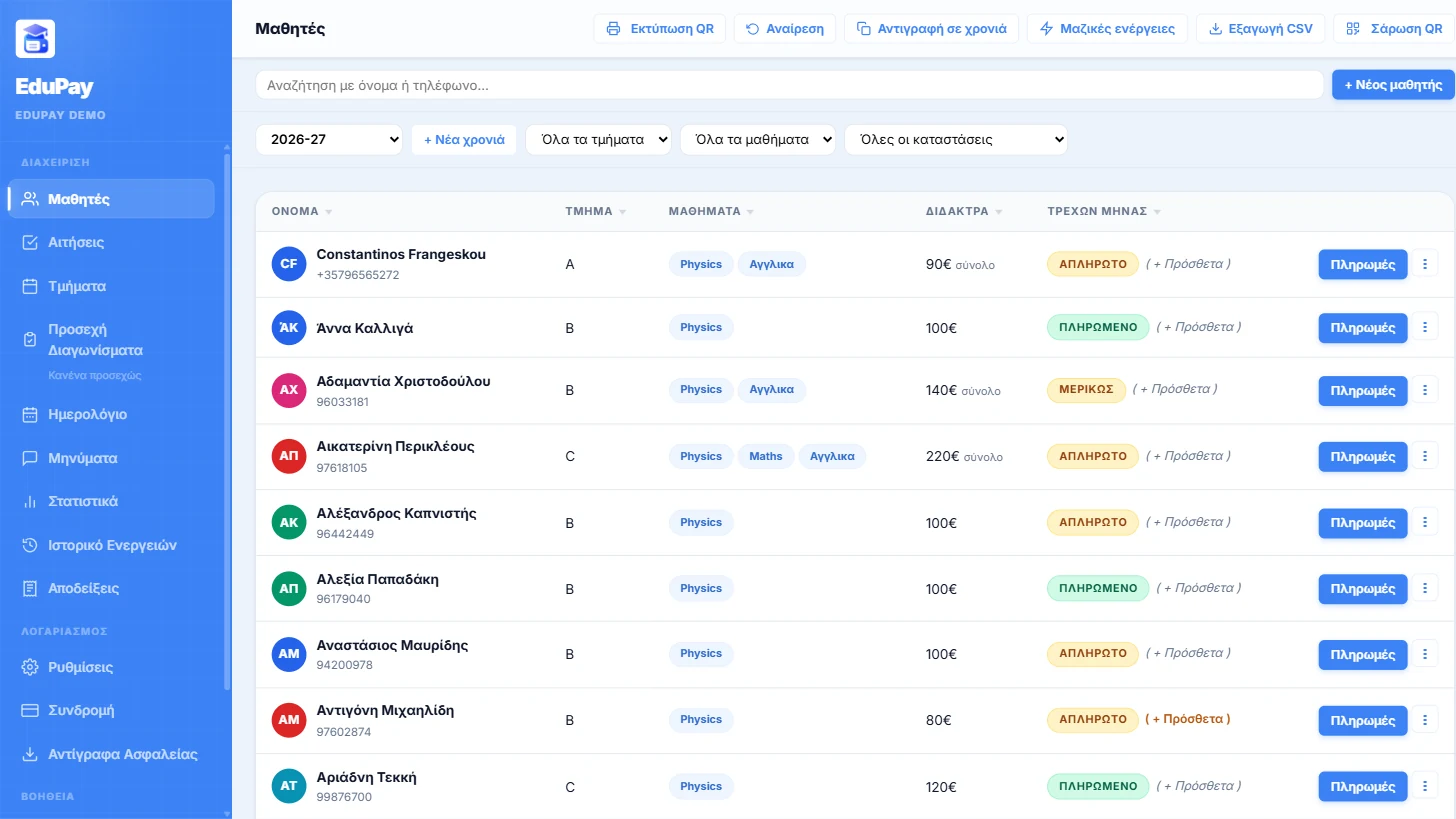Export students with Εξαγωγή CSV

point(1261,28)
